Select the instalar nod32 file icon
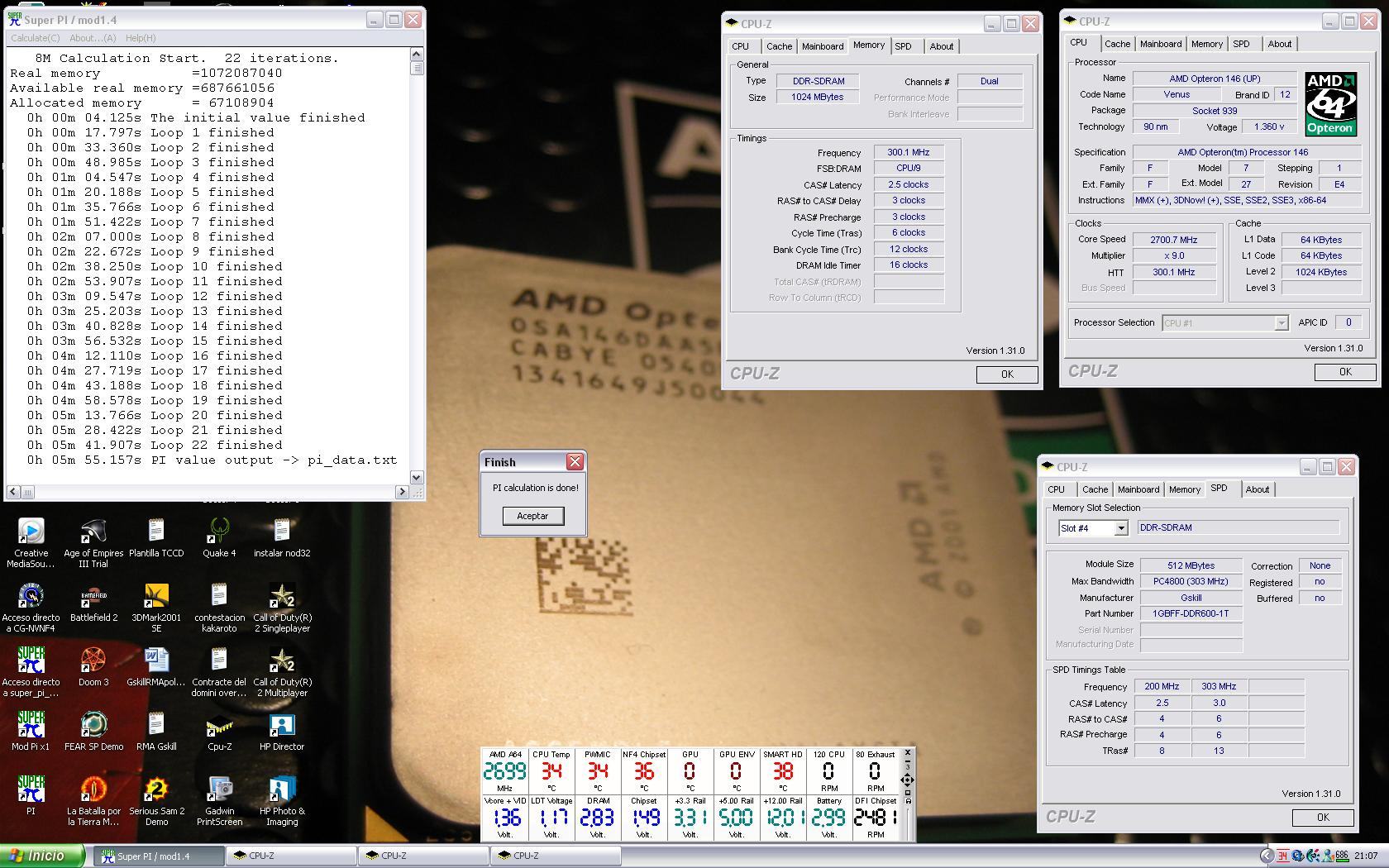Viewport: 1389px width, 868px height. tap(282, 531)
